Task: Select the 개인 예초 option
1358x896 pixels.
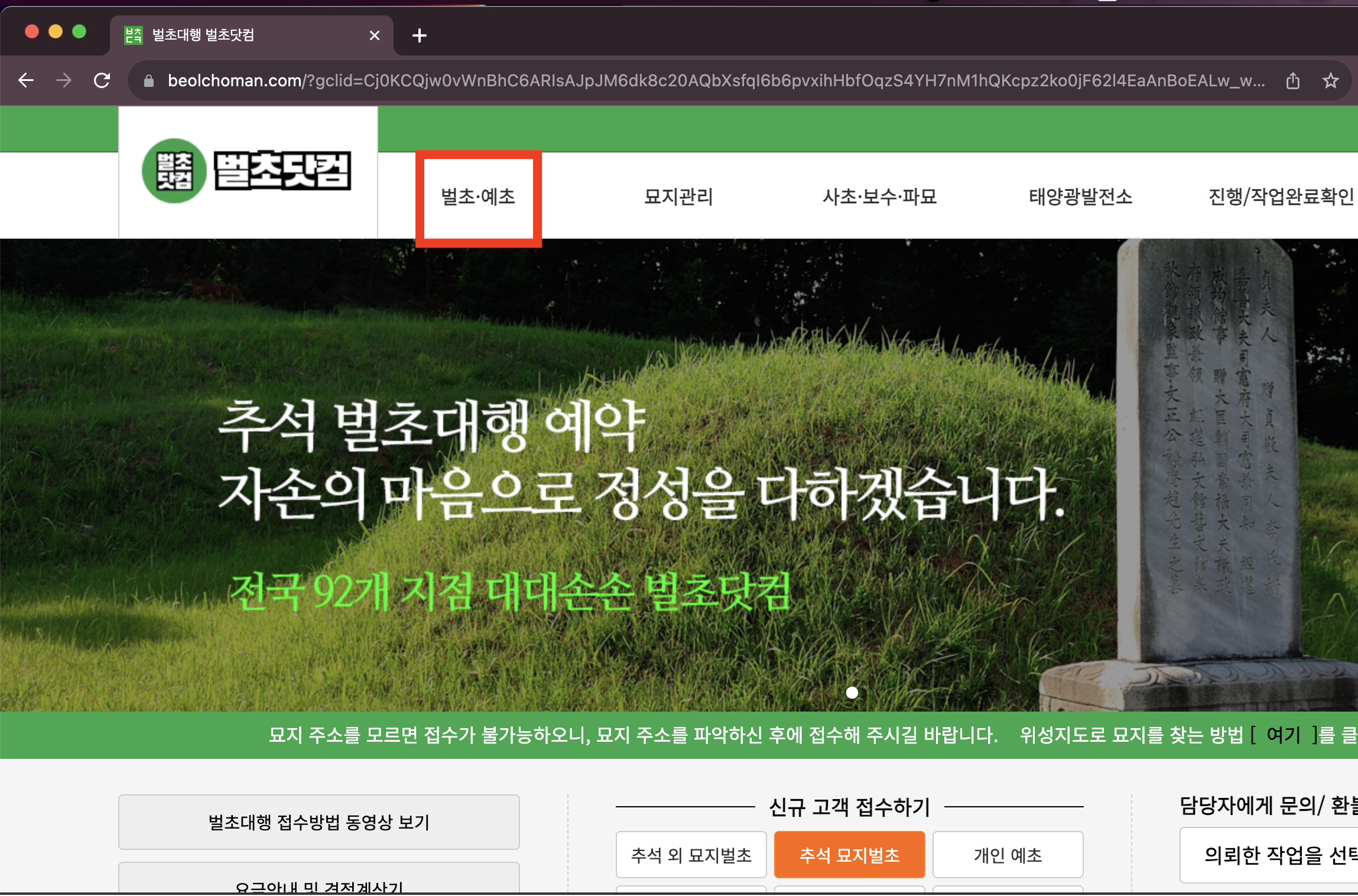Action: pyautogui.click(x=1008, y=855)
